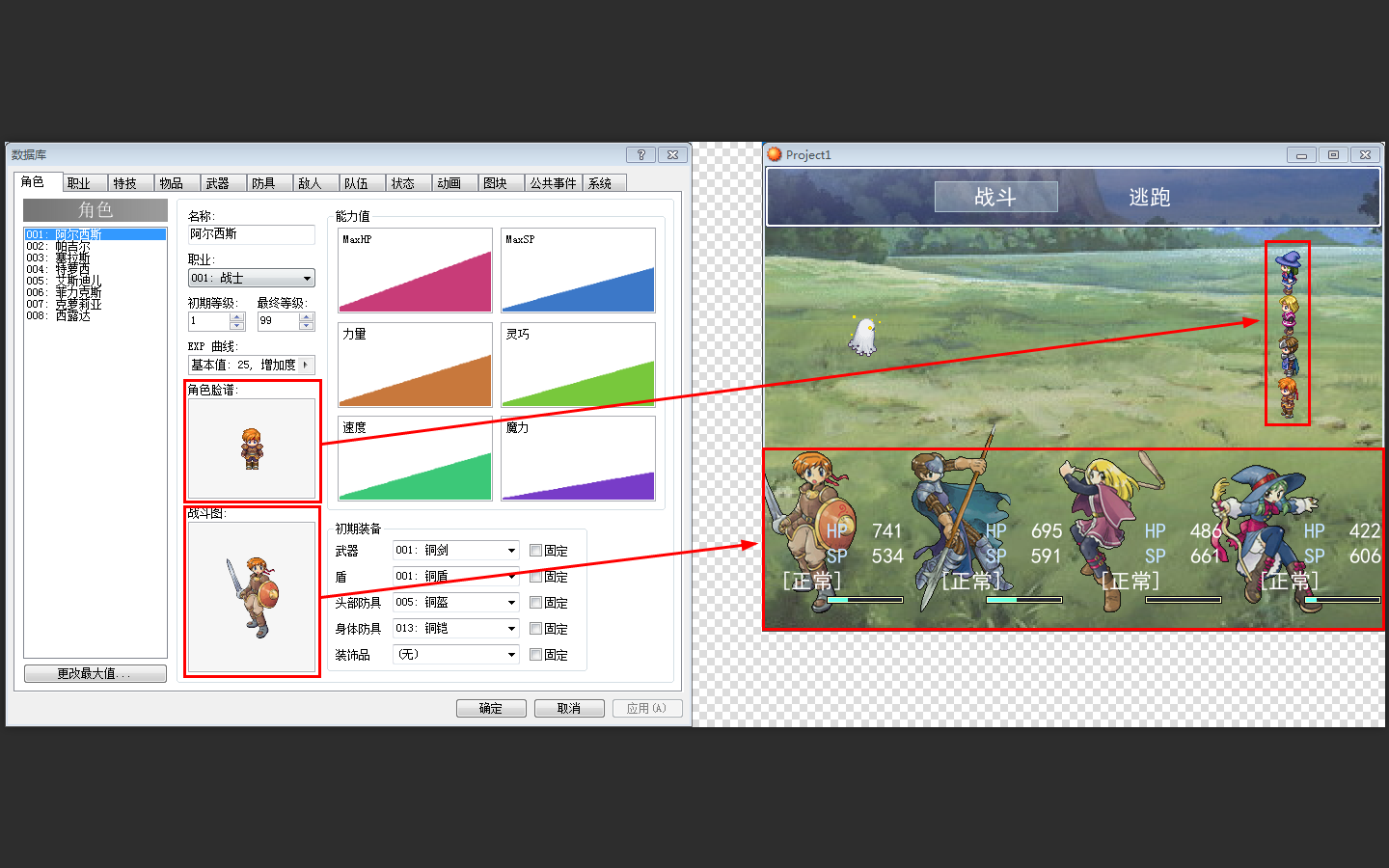Click the 确定 button
This screenshot has width=1389, height=868.
(x=491, y=708)
